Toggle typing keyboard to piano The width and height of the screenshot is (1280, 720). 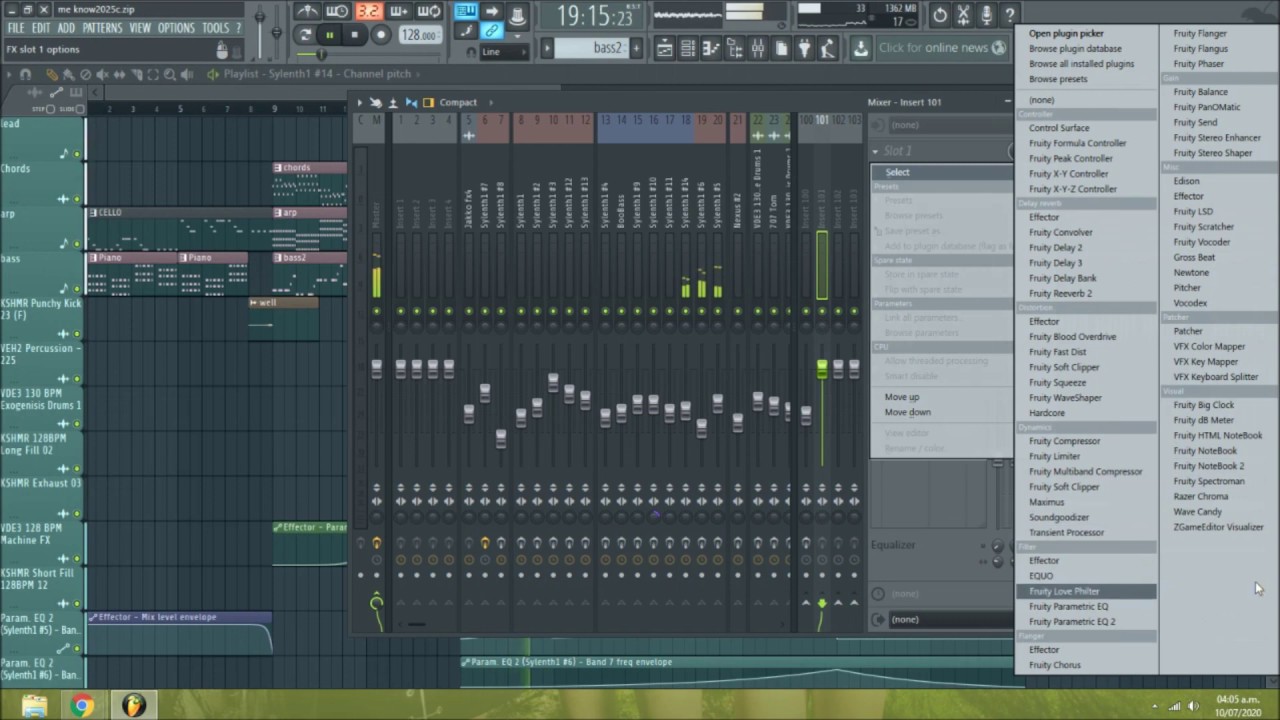(x=466, y=12)
